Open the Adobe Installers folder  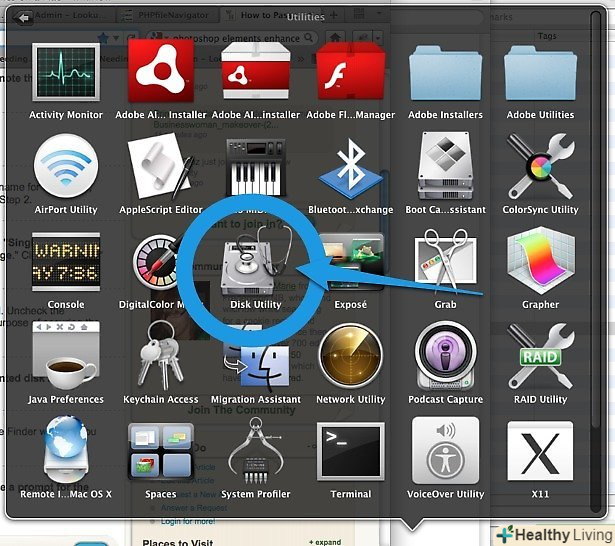point(446,73)
